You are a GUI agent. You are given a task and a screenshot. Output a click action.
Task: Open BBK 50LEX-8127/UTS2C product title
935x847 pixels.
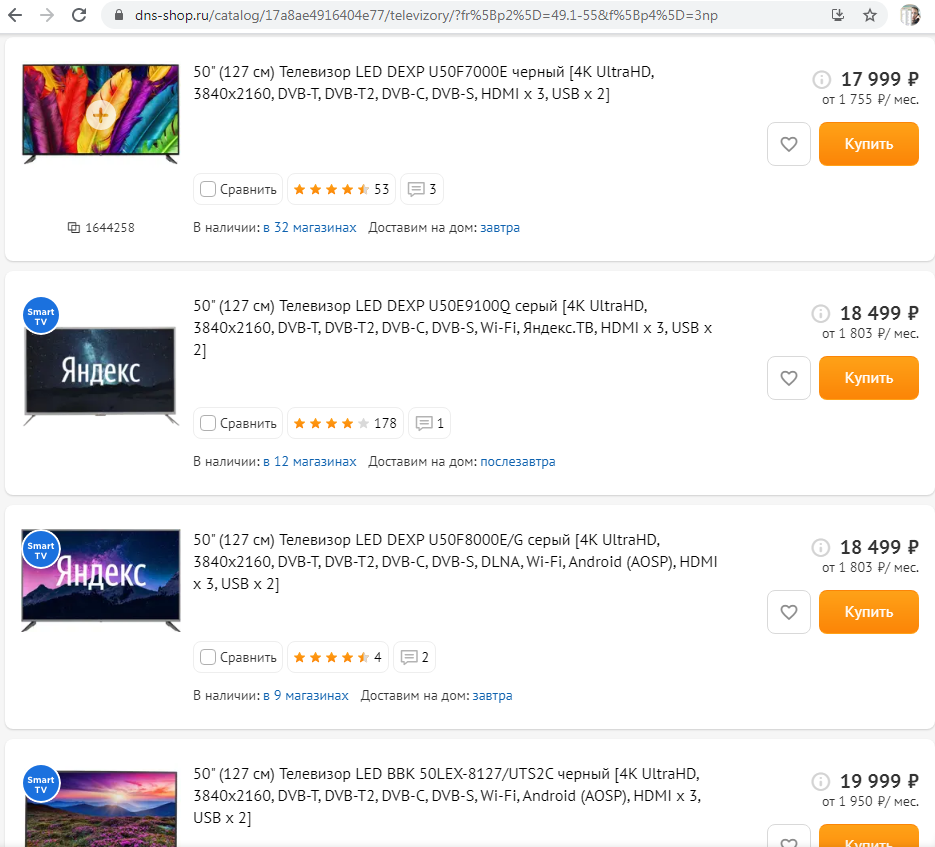pos(447,795)
